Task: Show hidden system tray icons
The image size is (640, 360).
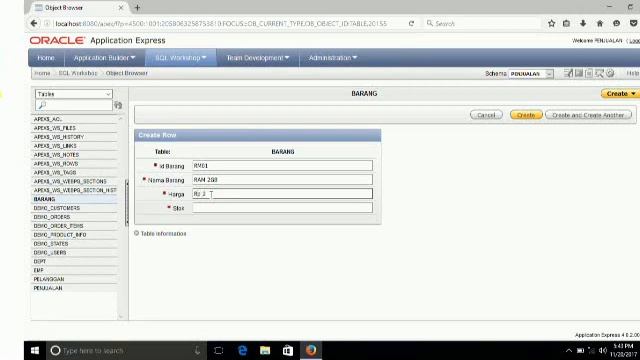Action: pyautogui.click(x=569, y=350)
